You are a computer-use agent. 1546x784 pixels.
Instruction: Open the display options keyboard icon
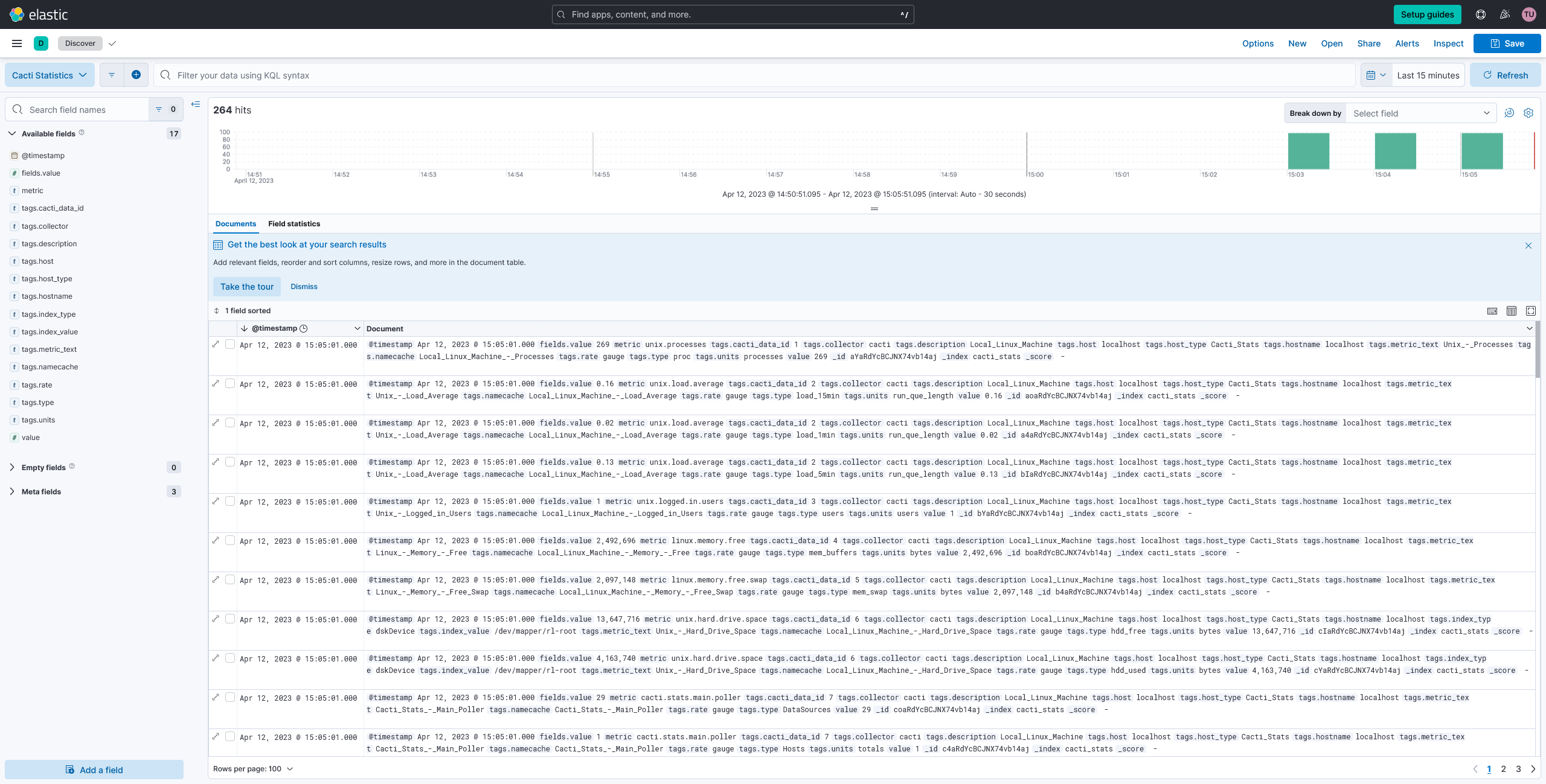coord(1492,311)
